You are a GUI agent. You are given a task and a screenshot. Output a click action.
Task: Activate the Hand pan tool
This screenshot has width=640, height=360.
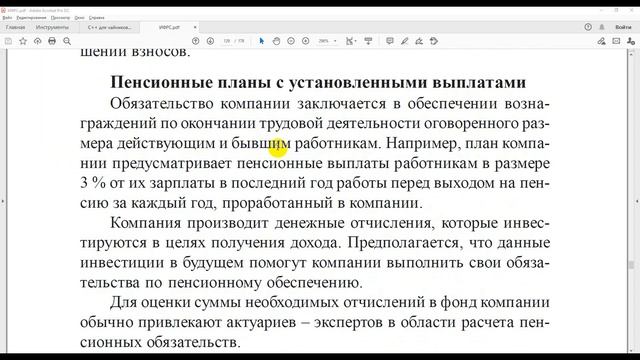pos(276,41)
